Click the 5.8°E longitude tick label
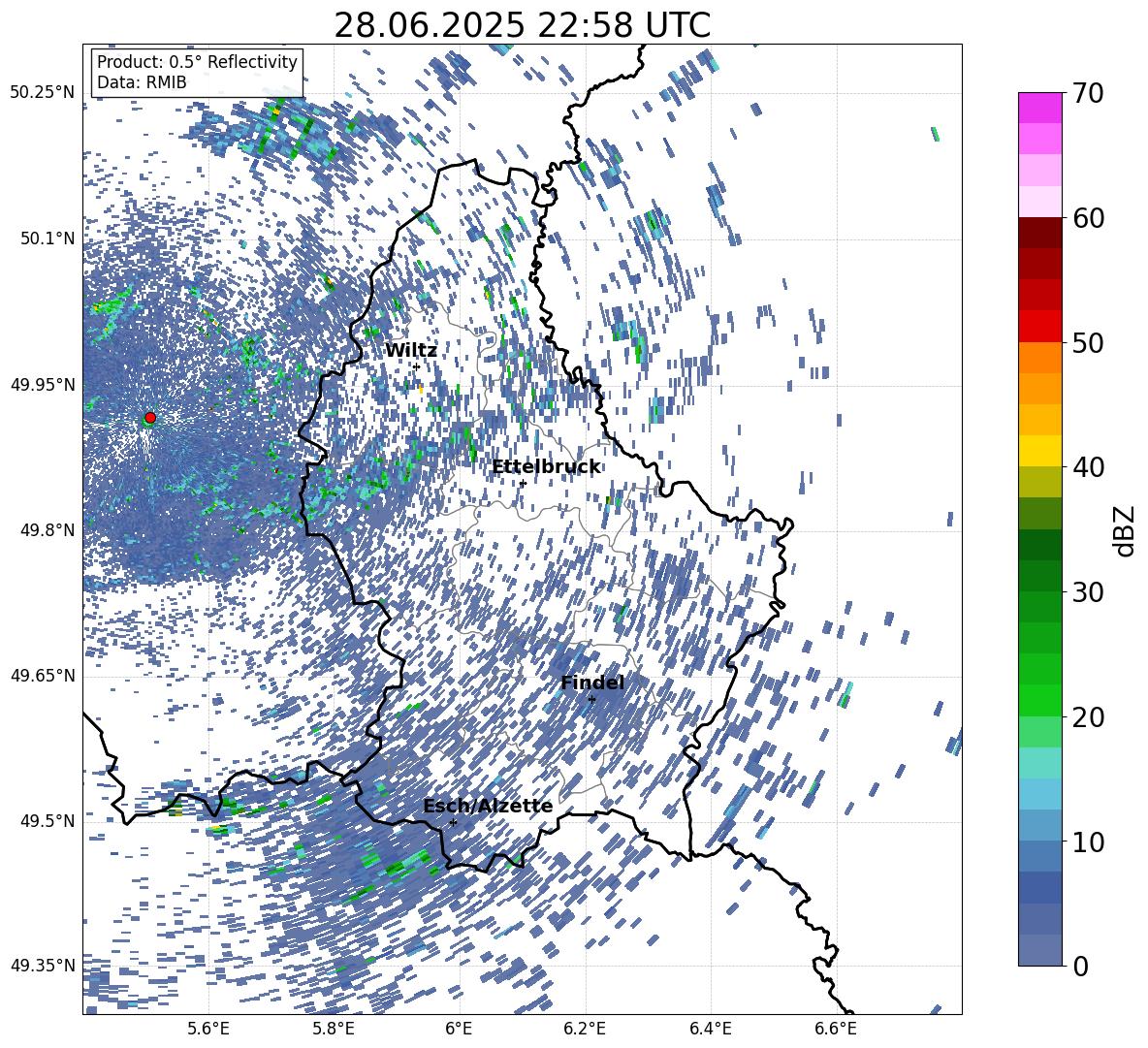 pos(334,1029)
